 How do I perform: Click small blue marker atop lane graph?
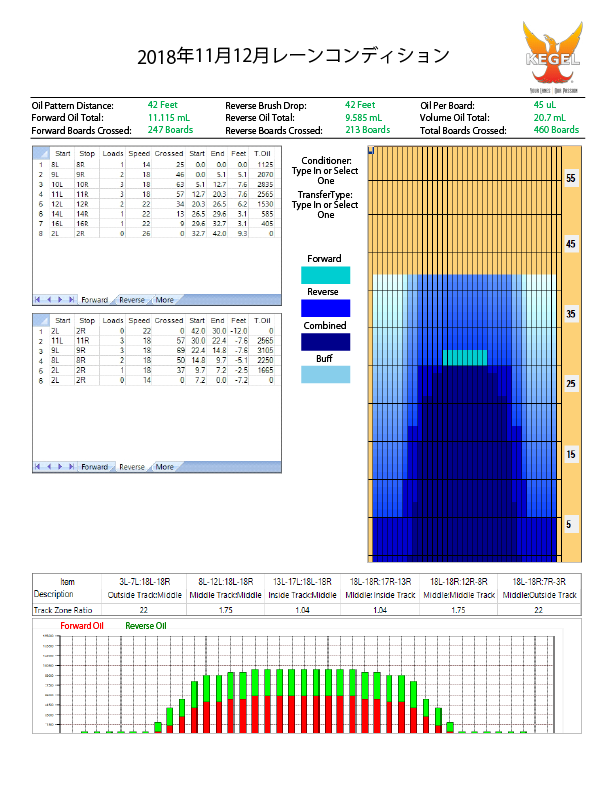click(x=371, y=150)
